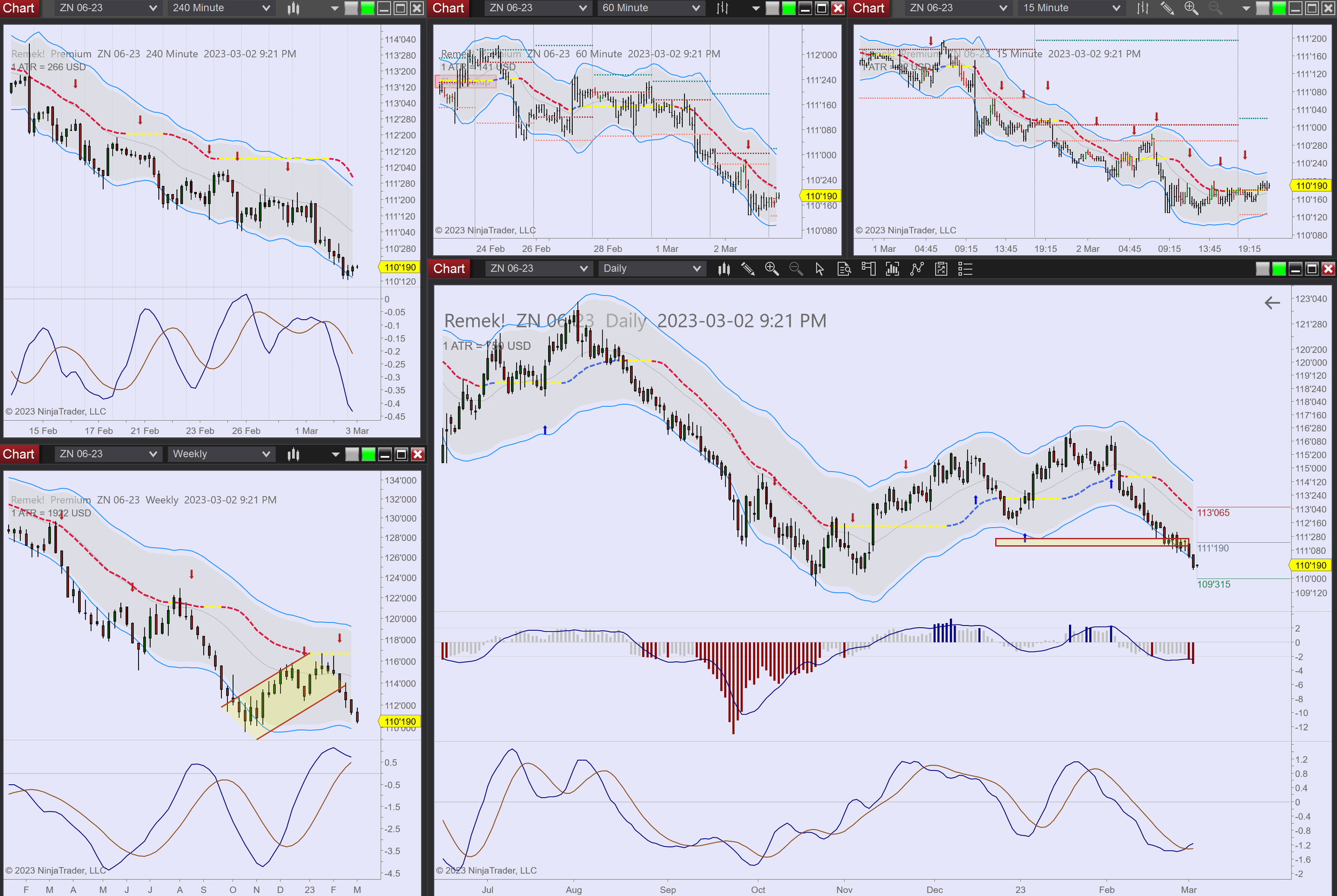Screen dimensions: 1337x896
Task: Open Draw tools in Daily chart toolbar
Action: (748, 268)
